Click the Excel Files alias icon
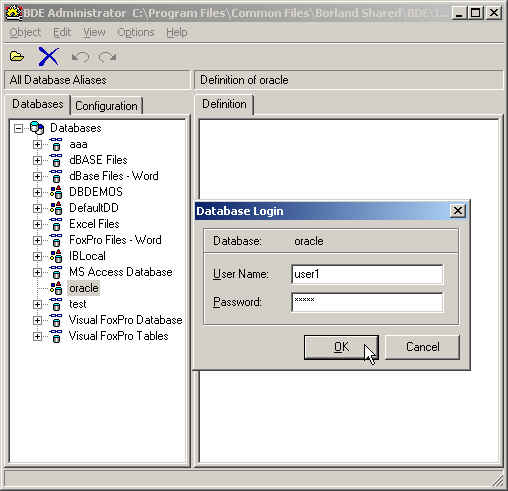 (56, 224)
